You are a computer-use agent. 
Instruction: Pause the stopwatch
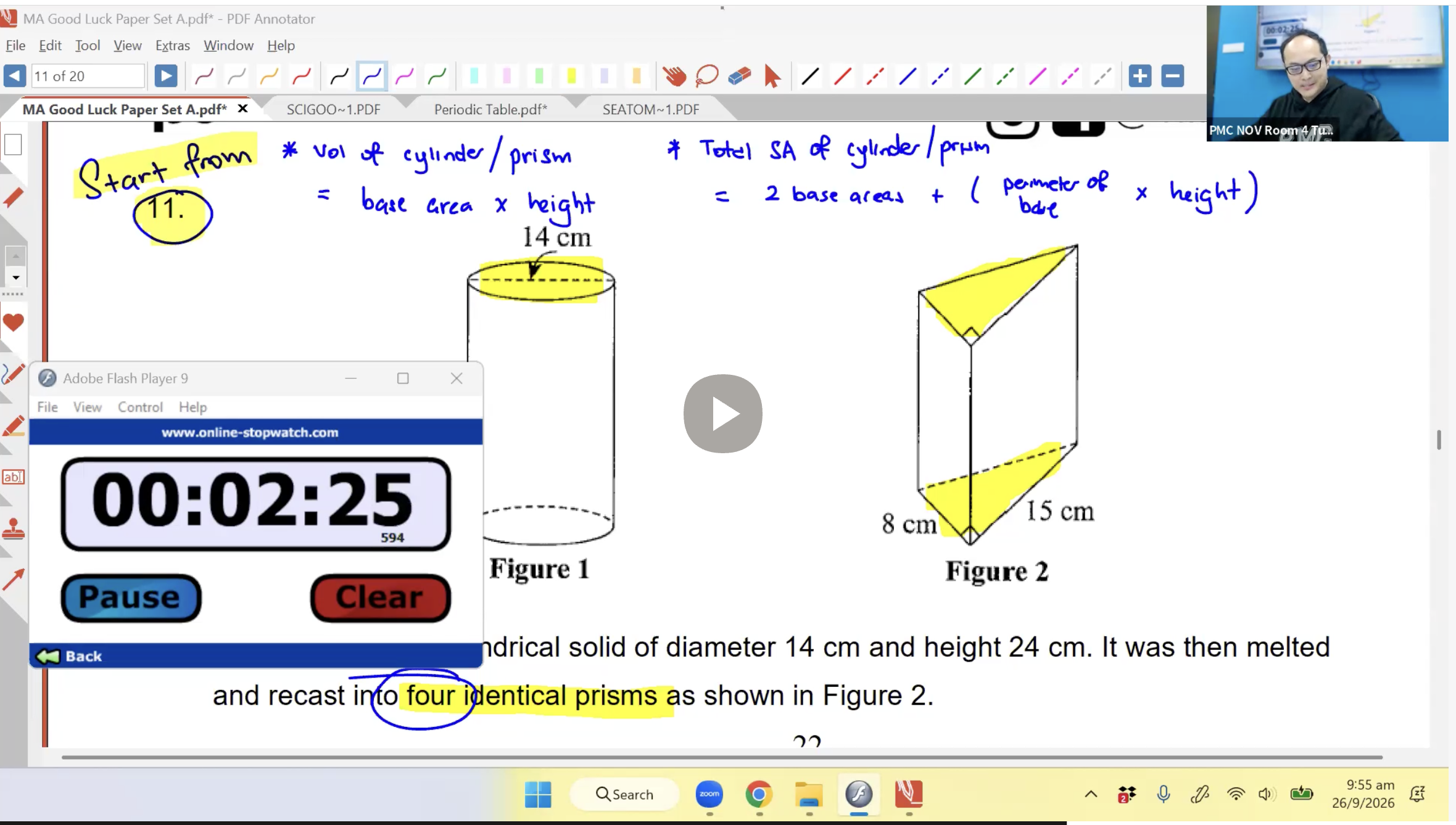131,597
